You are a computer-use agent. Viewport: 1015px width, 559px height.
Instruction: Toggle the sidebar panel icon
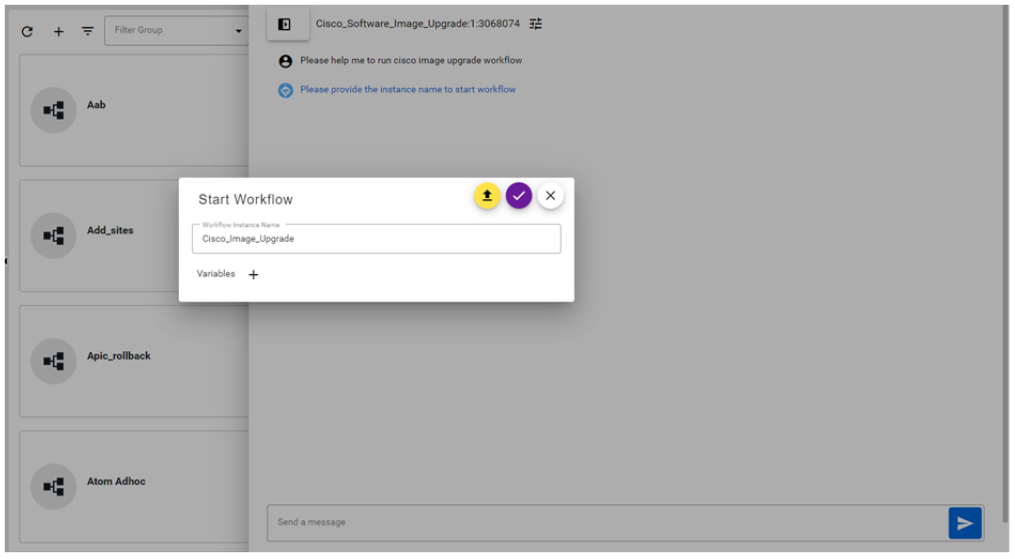[284, 25]
